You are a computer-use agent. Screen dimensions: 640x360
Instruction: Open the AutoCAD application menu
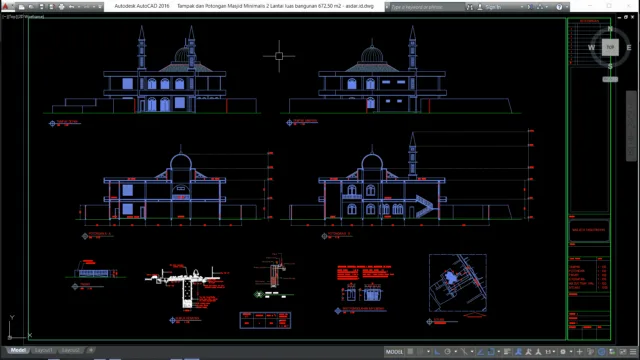(6, 7)
